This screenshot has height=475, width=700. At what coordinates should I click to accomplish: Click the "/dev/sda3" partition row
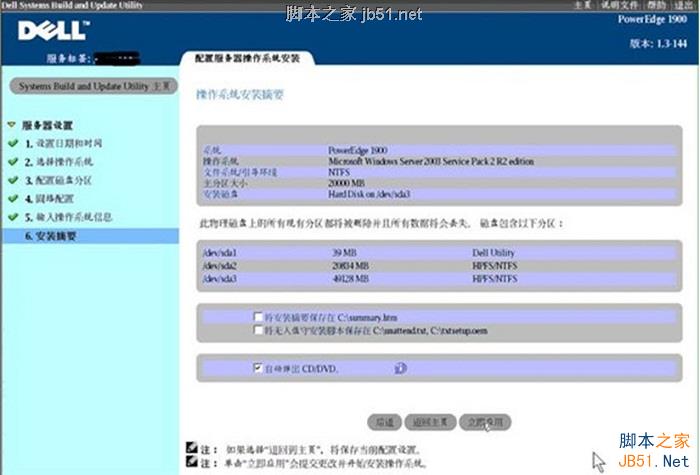click(439, 279)
